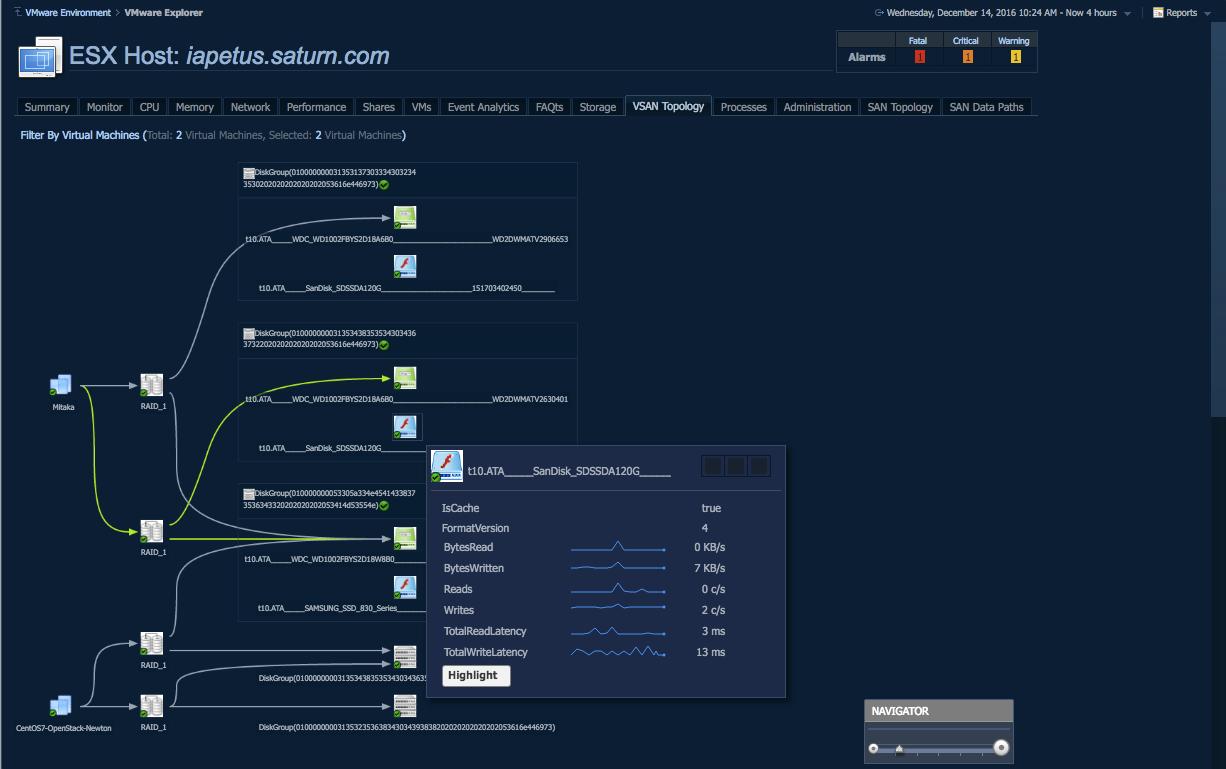
Task: Select the highlighted RAID_1 node with green arrows
Action: point(152,531)
